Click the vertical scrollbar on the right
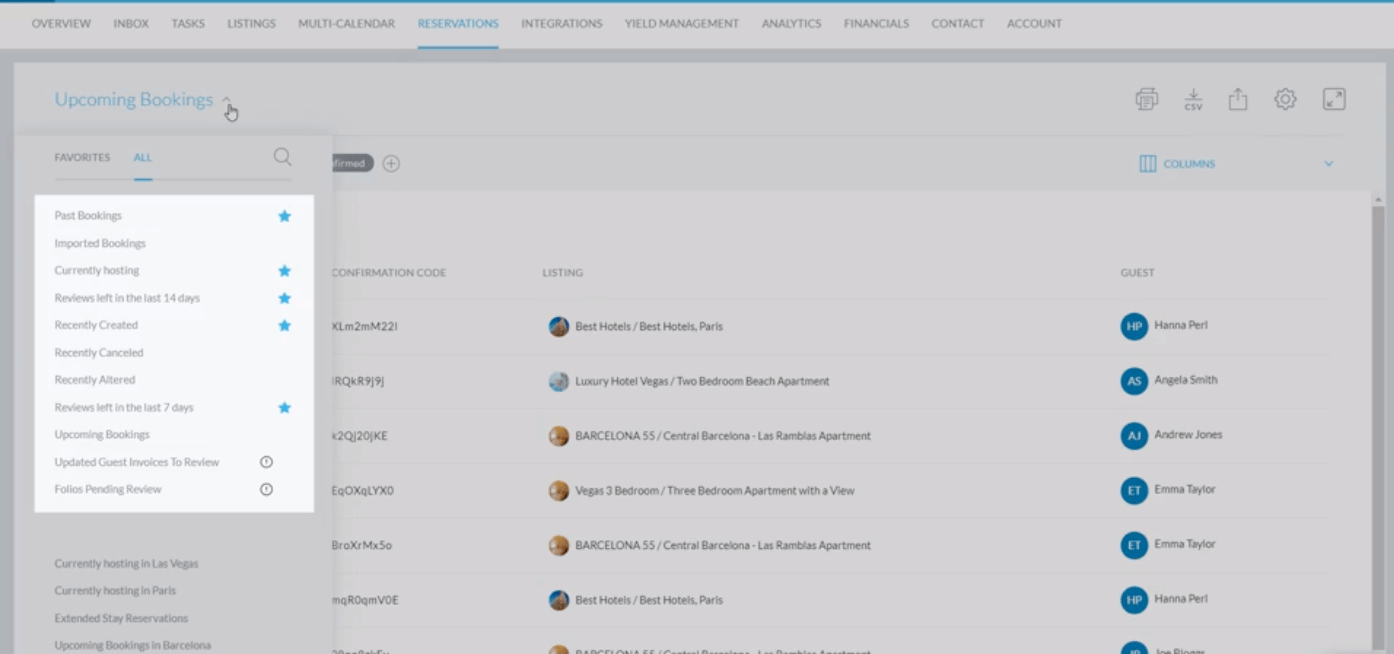The image size is (1394, 654). point(1378,400)
